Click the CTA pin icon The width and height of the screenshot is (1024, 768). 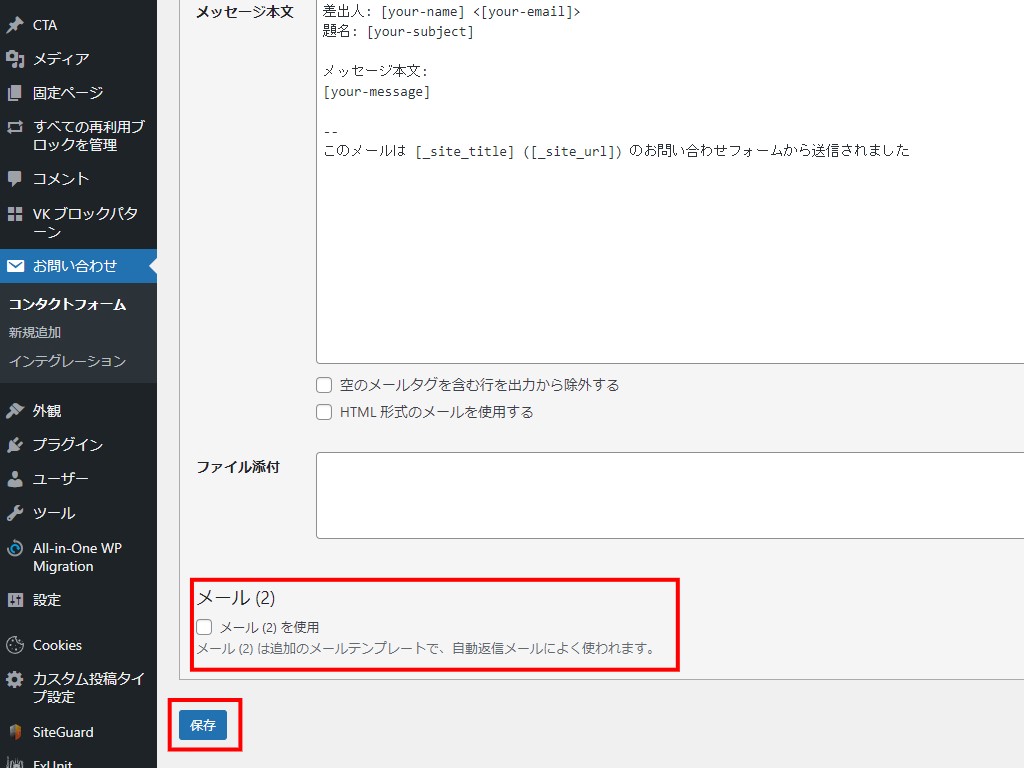pyautogui.click(x=15, y=25)
